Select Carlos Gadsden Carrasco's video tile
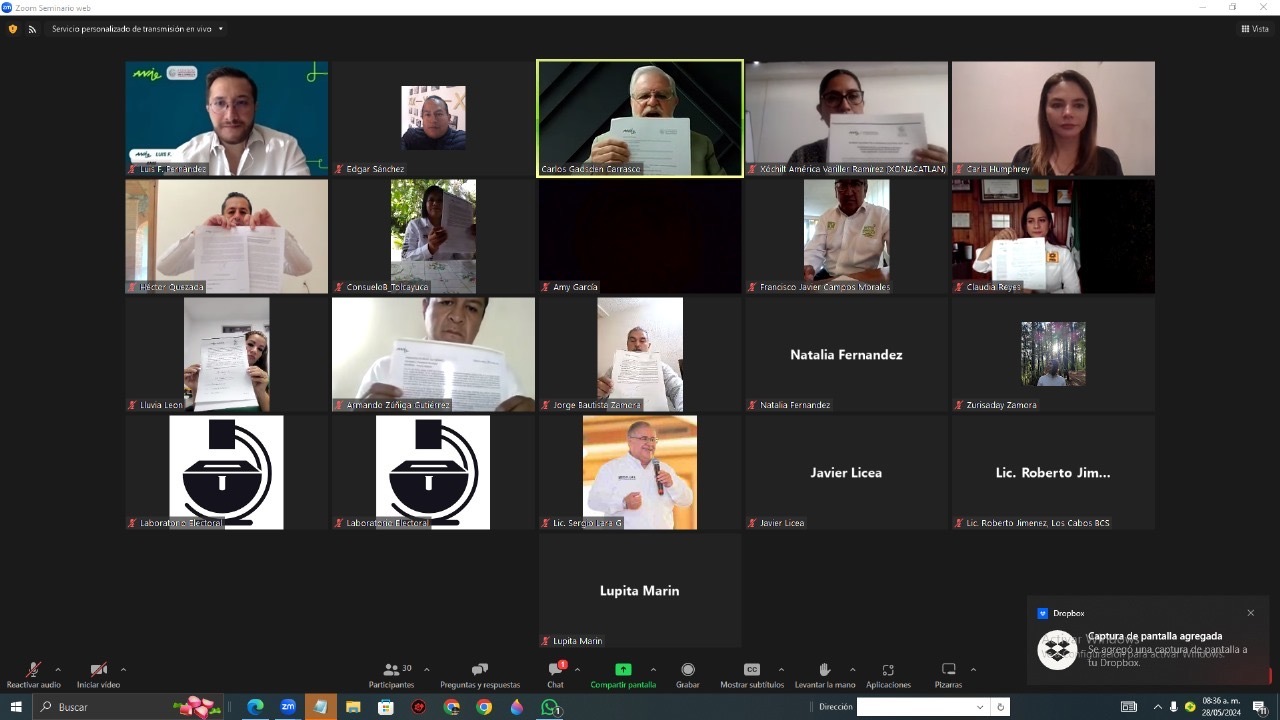Viewport: 1280px width, 720px height. tap(640, 118)
